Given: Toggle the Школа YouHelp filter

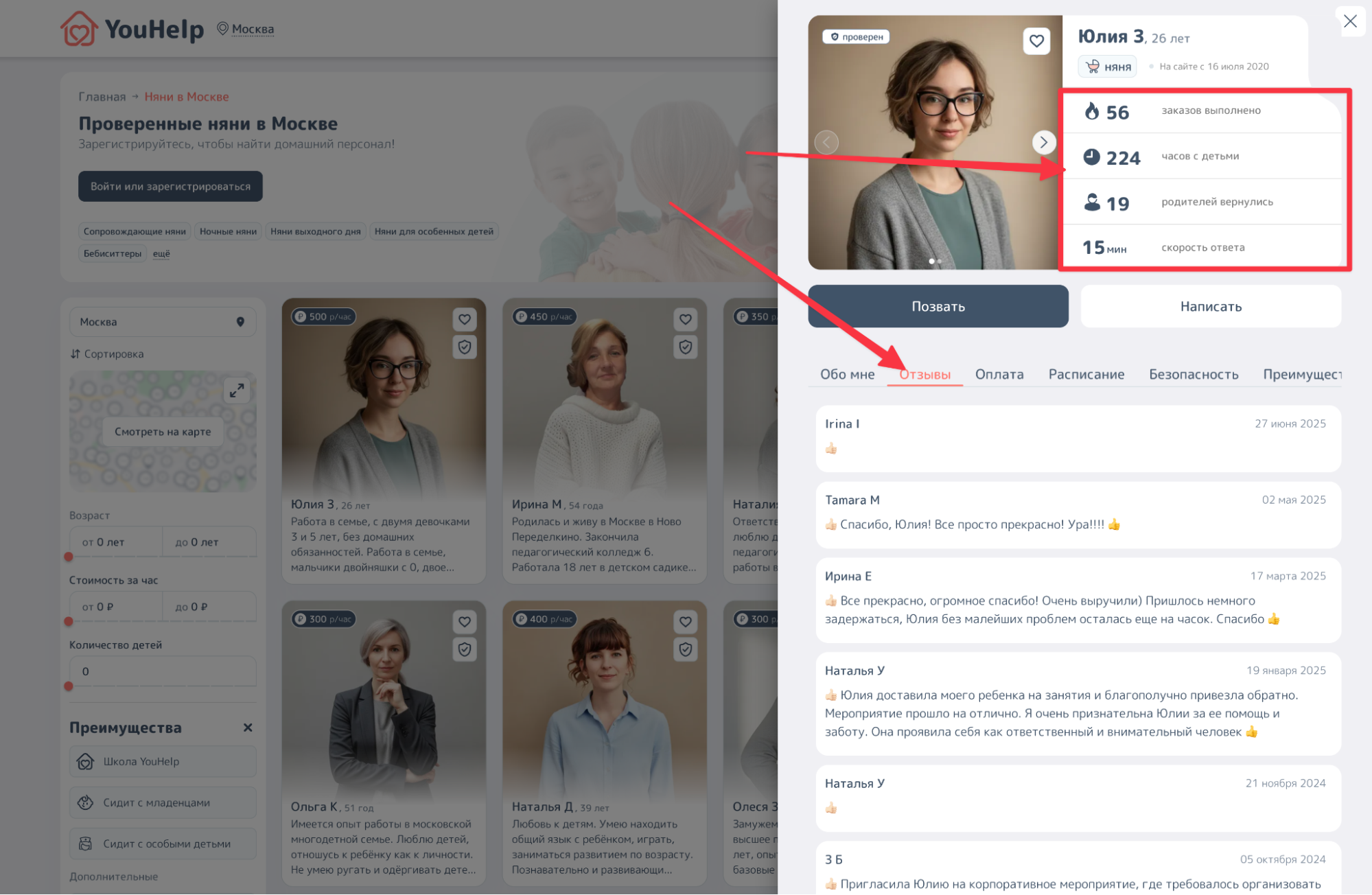Looking at the screenshot, I should [163, 762].
